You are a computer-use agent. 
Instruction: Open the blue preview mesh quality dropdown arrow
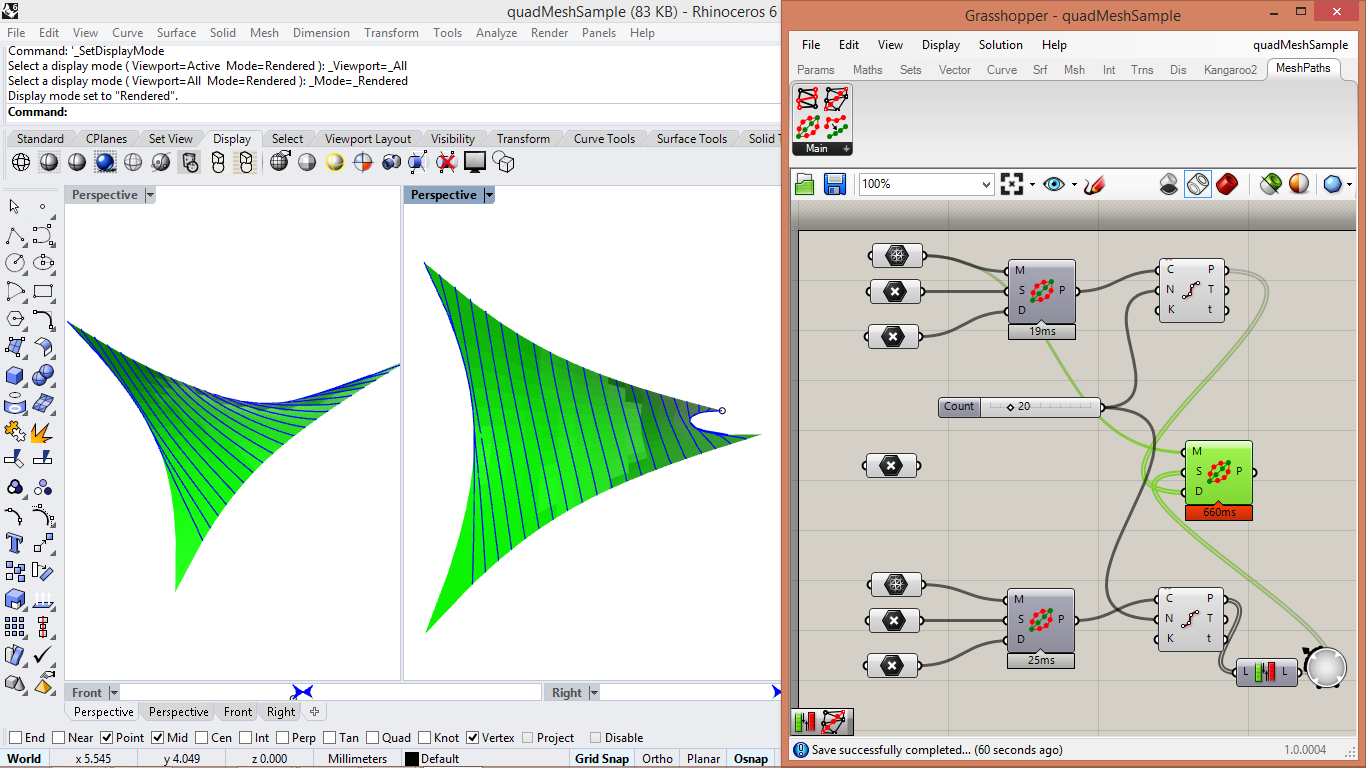[1349, 184]
